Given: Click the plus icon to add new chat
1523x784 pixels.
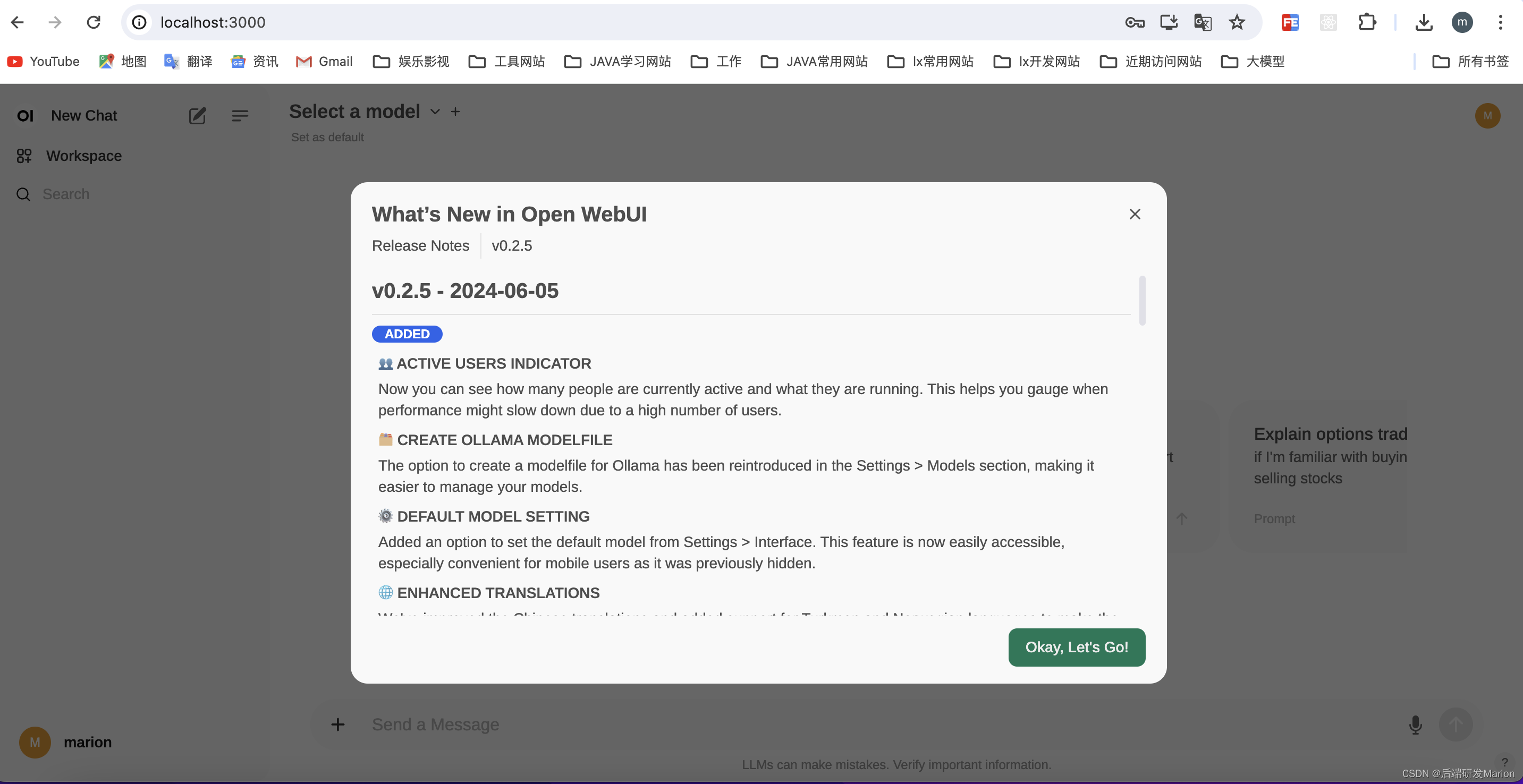Looking at the screenshot, I should point(197,115).
